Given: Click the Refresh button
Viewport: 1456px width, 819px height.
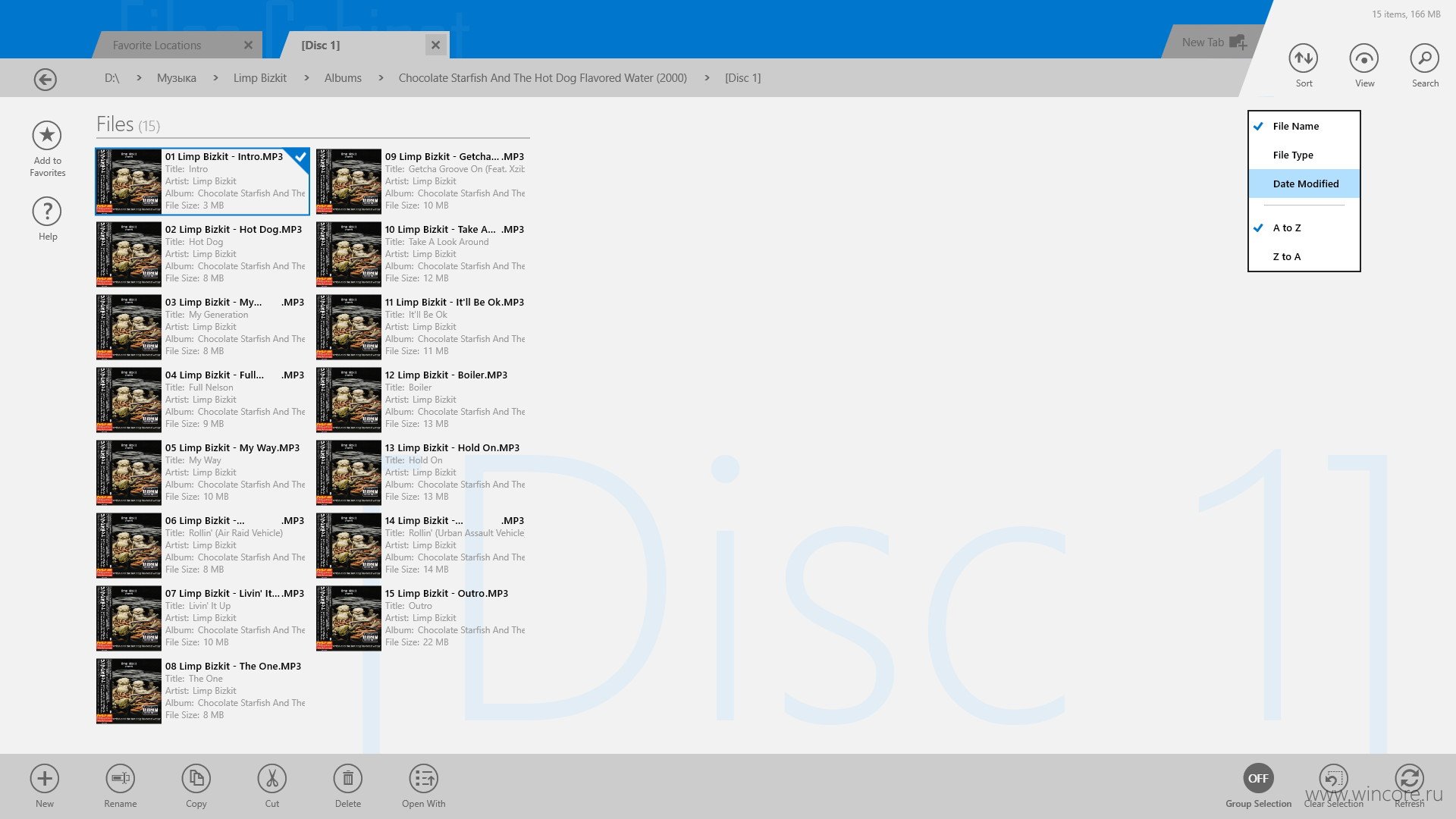Looking at the screenshot, I should 1410,779.
